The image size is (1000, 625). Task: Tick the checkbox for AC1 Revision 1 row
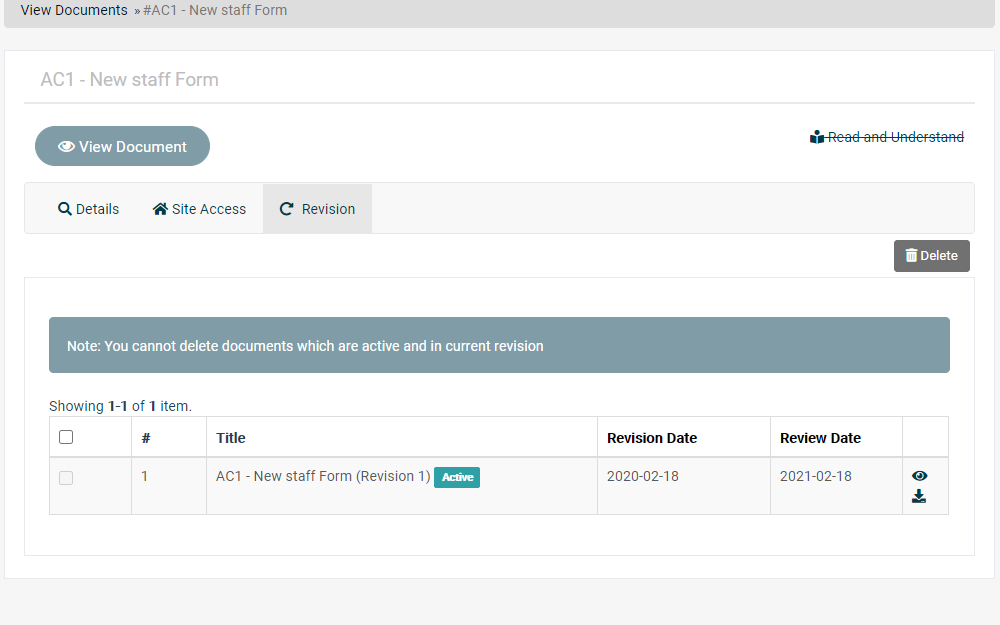[66, 478]
